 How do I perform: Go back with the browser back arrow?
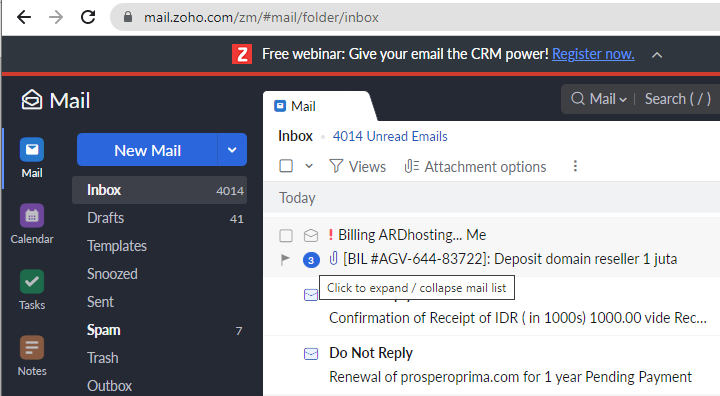(24, 17)
